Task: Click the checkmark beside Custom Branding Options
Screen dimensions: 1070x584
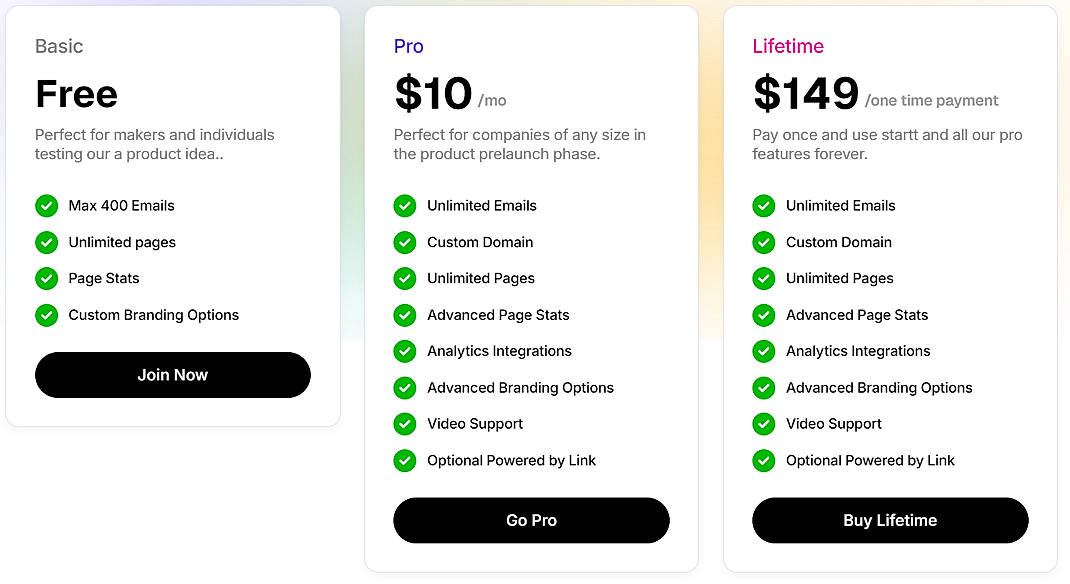Action: point(46,315)
